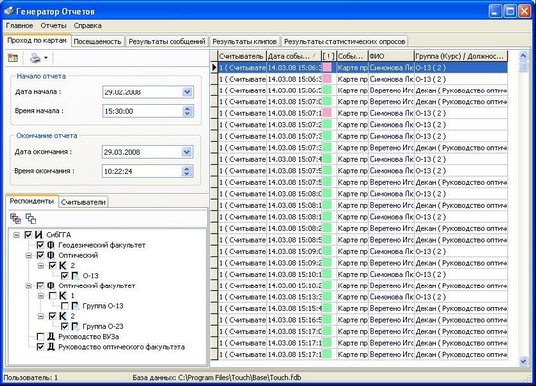Uncheck the О-13 group checkbox
Screen dimensions: 536x386
point(65,276)
